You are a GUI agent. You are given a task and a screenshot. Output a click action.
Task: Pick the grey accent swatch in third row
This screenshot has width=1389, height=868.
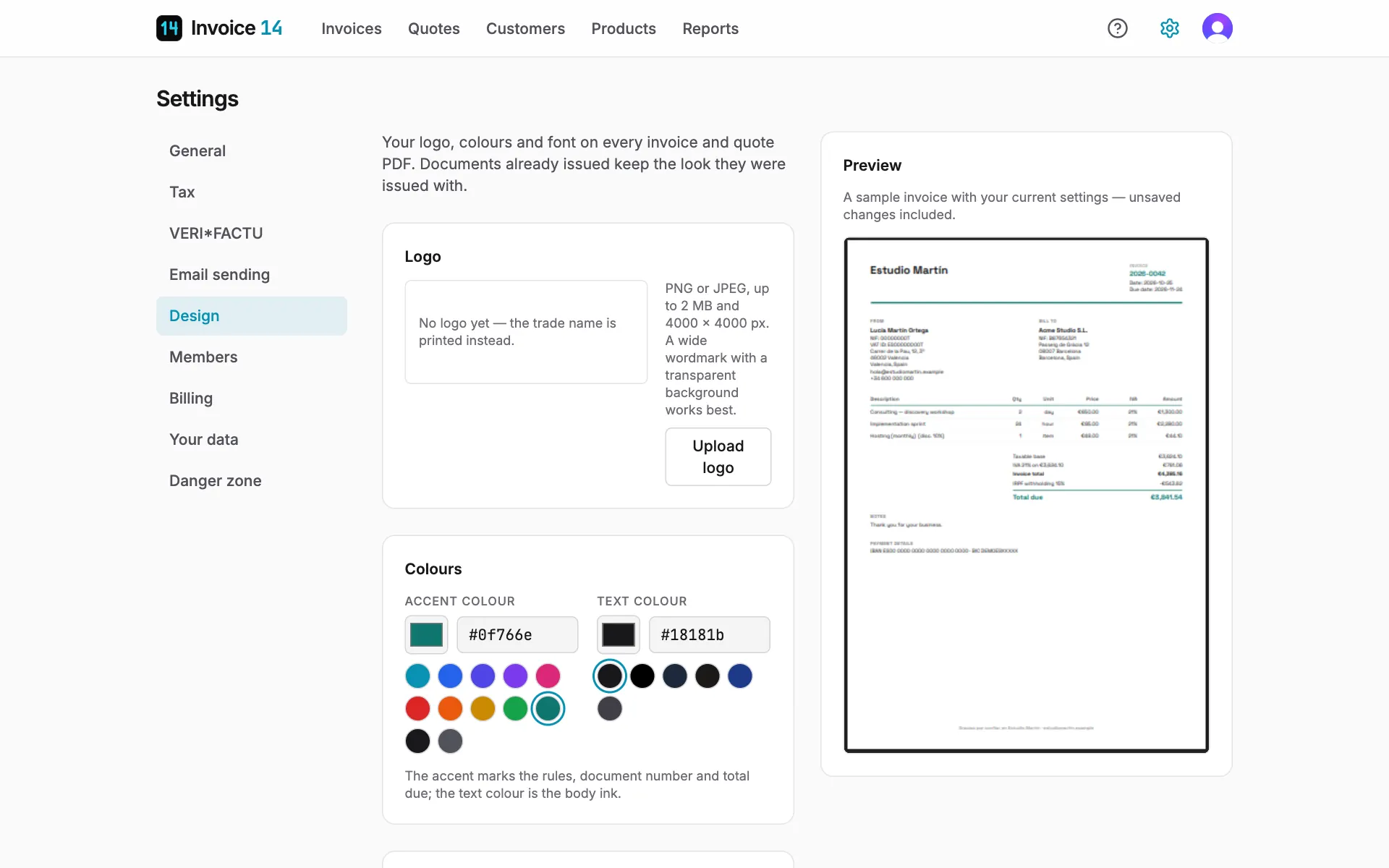click(x=450, y=741)
